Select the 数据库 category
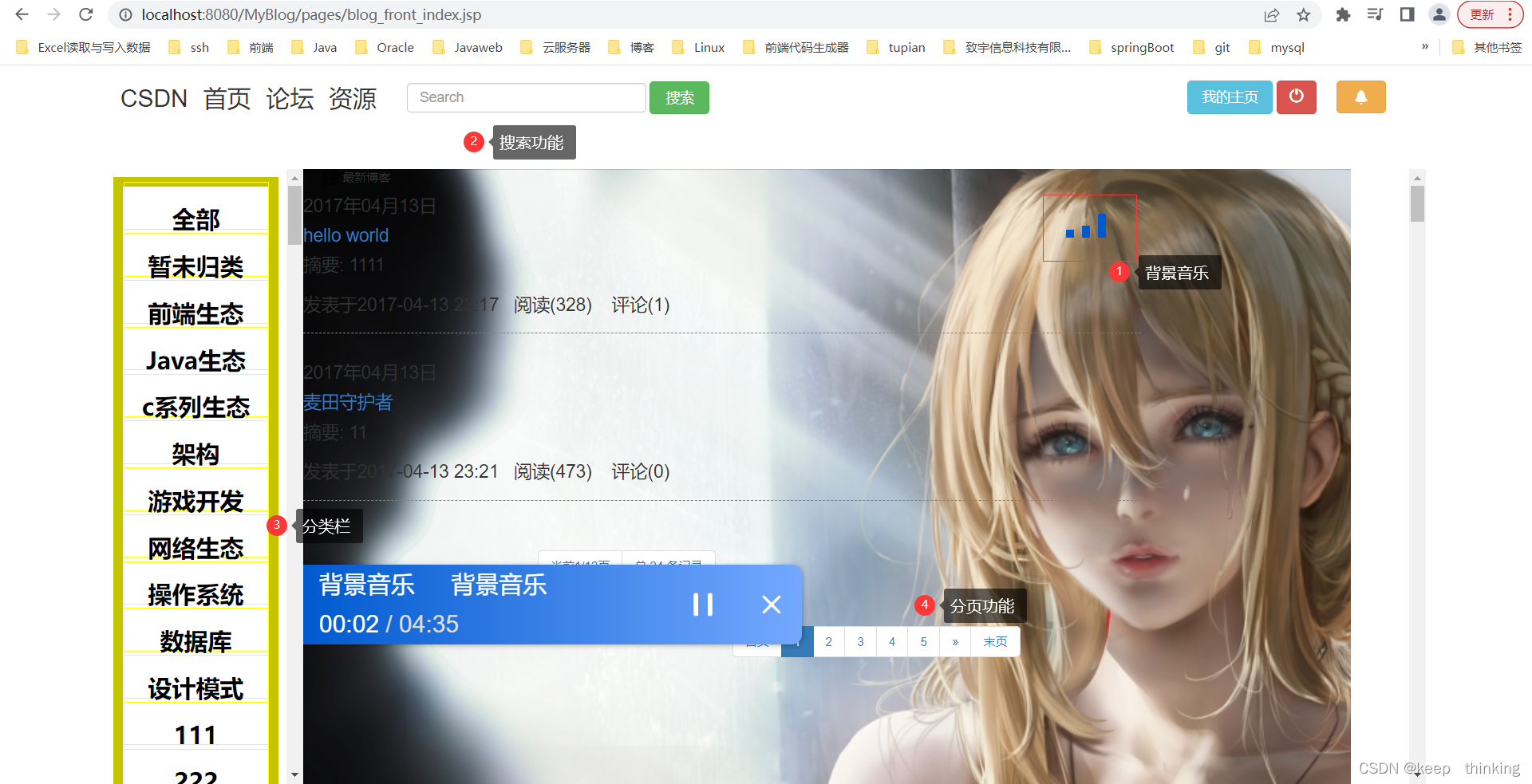 tap(196, 641)
